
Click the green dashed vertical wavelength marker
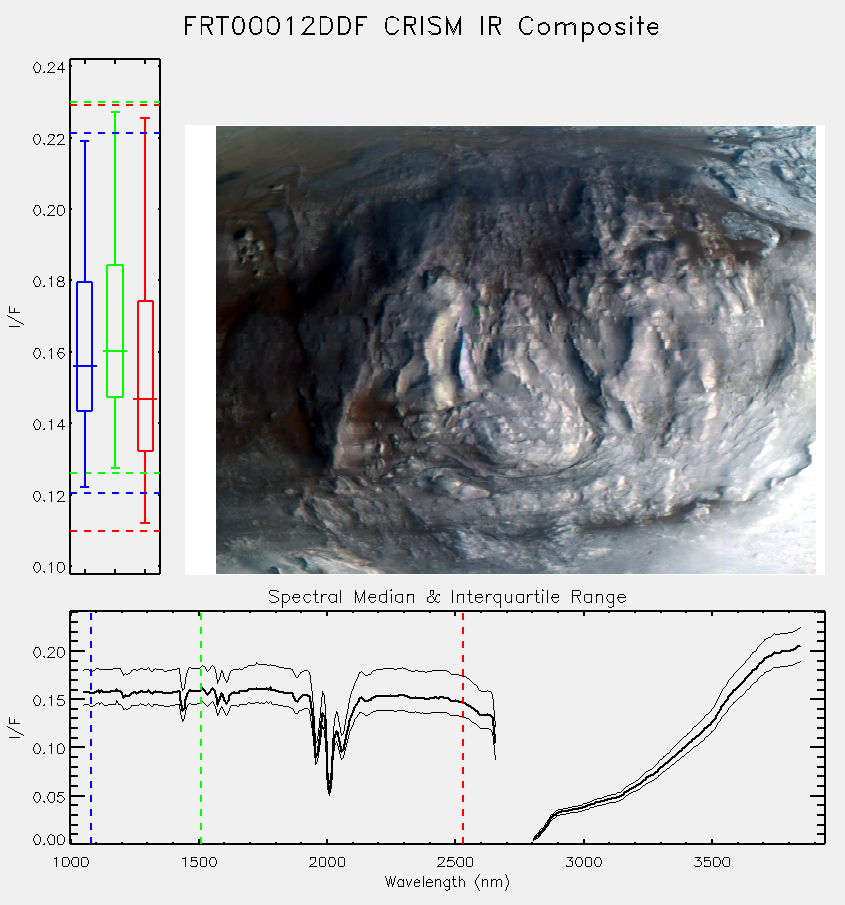200,727
